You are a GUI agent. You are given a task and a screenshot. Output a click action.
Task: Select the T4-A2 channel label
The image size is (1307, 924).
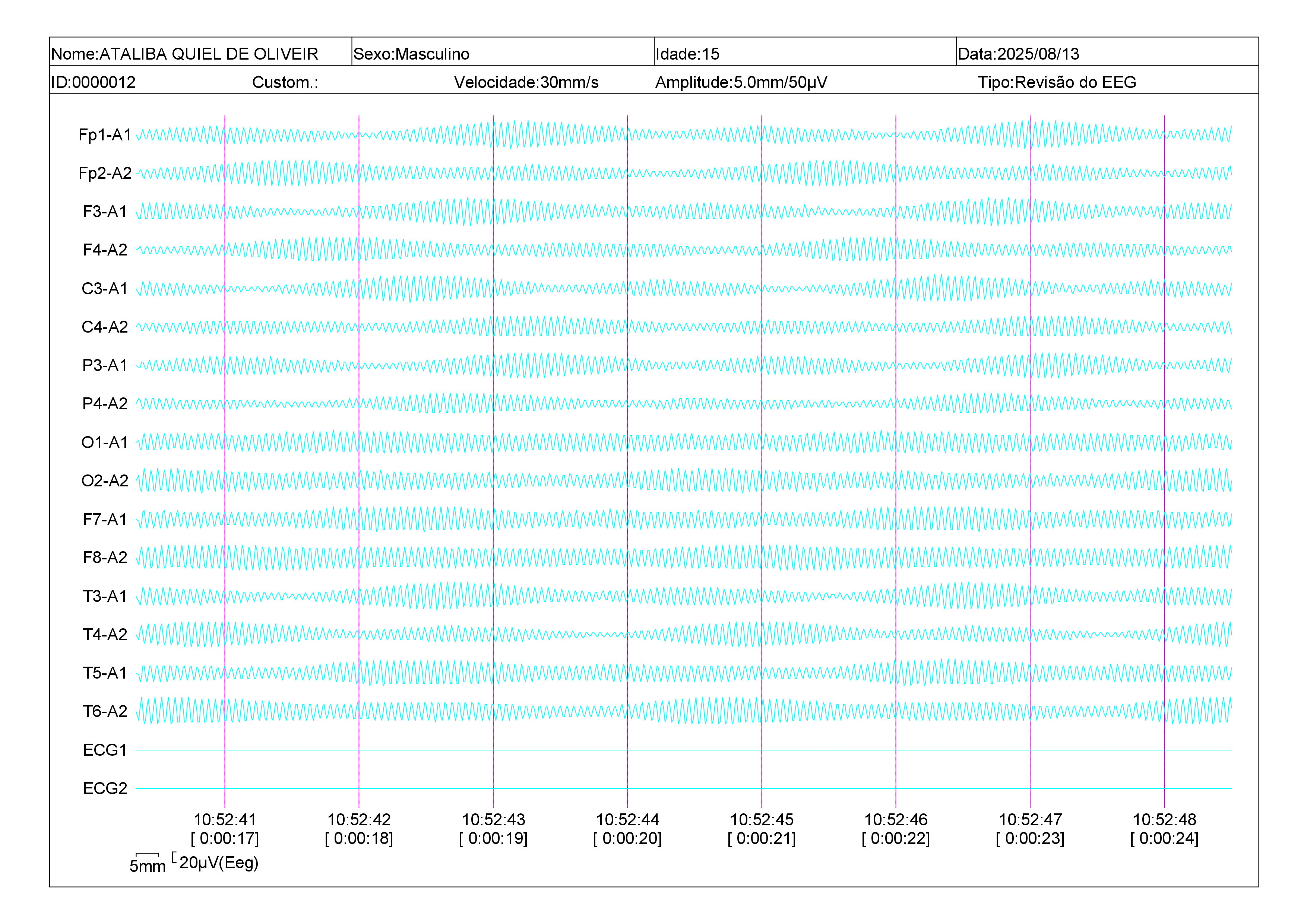(x=105, y=634)
